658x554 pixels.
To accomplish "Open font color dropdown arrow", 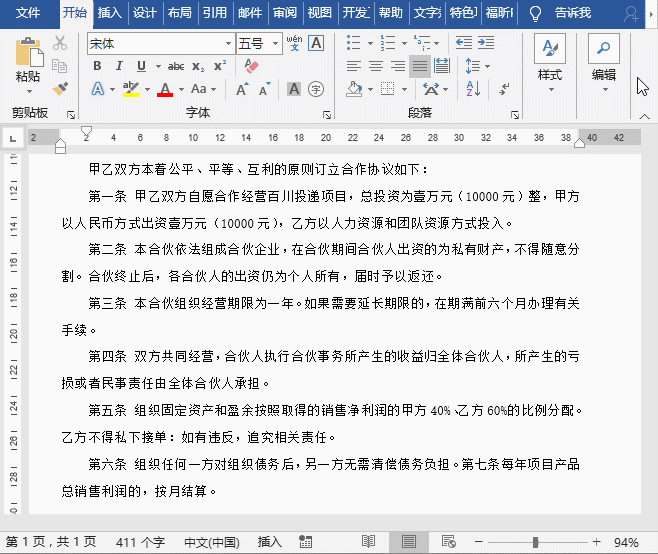I will coord(181,89).
